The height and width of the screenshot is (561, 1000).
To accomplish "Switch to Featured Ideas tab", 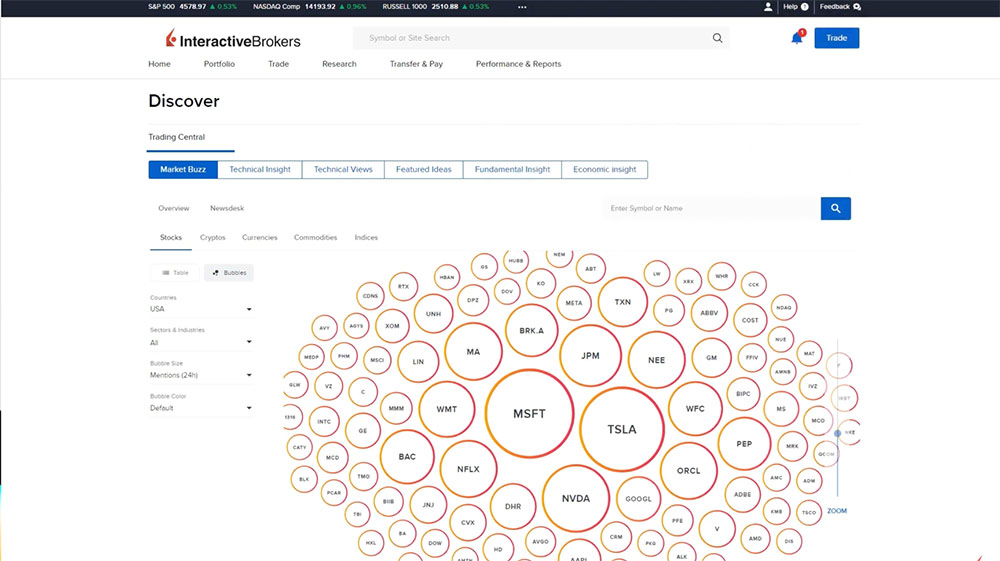I will coord(423,170).
